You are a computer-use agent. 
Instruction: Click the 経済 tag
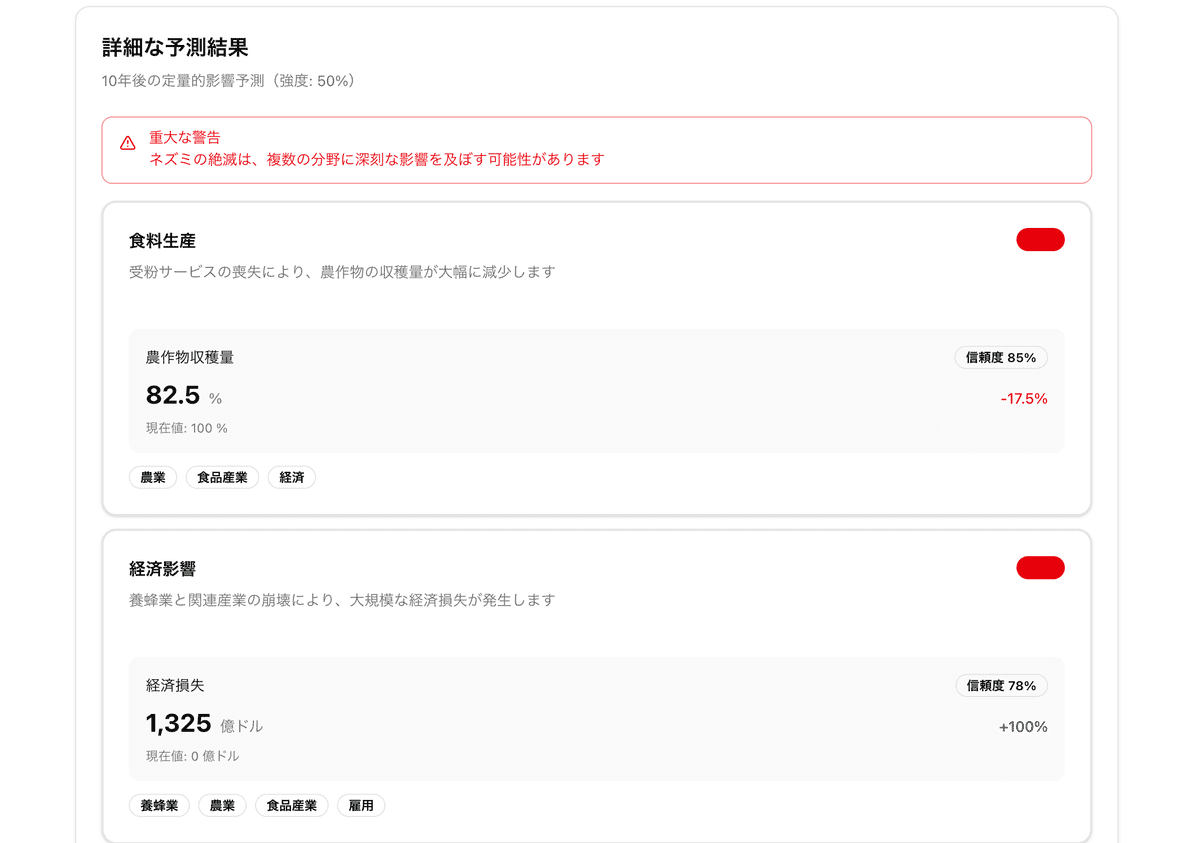[x=292, y=478]
